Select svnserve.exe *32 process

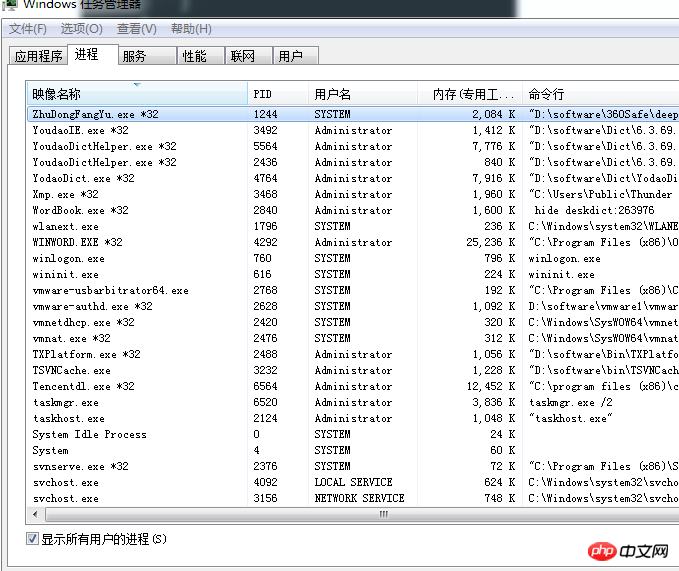tap(80, 467)
